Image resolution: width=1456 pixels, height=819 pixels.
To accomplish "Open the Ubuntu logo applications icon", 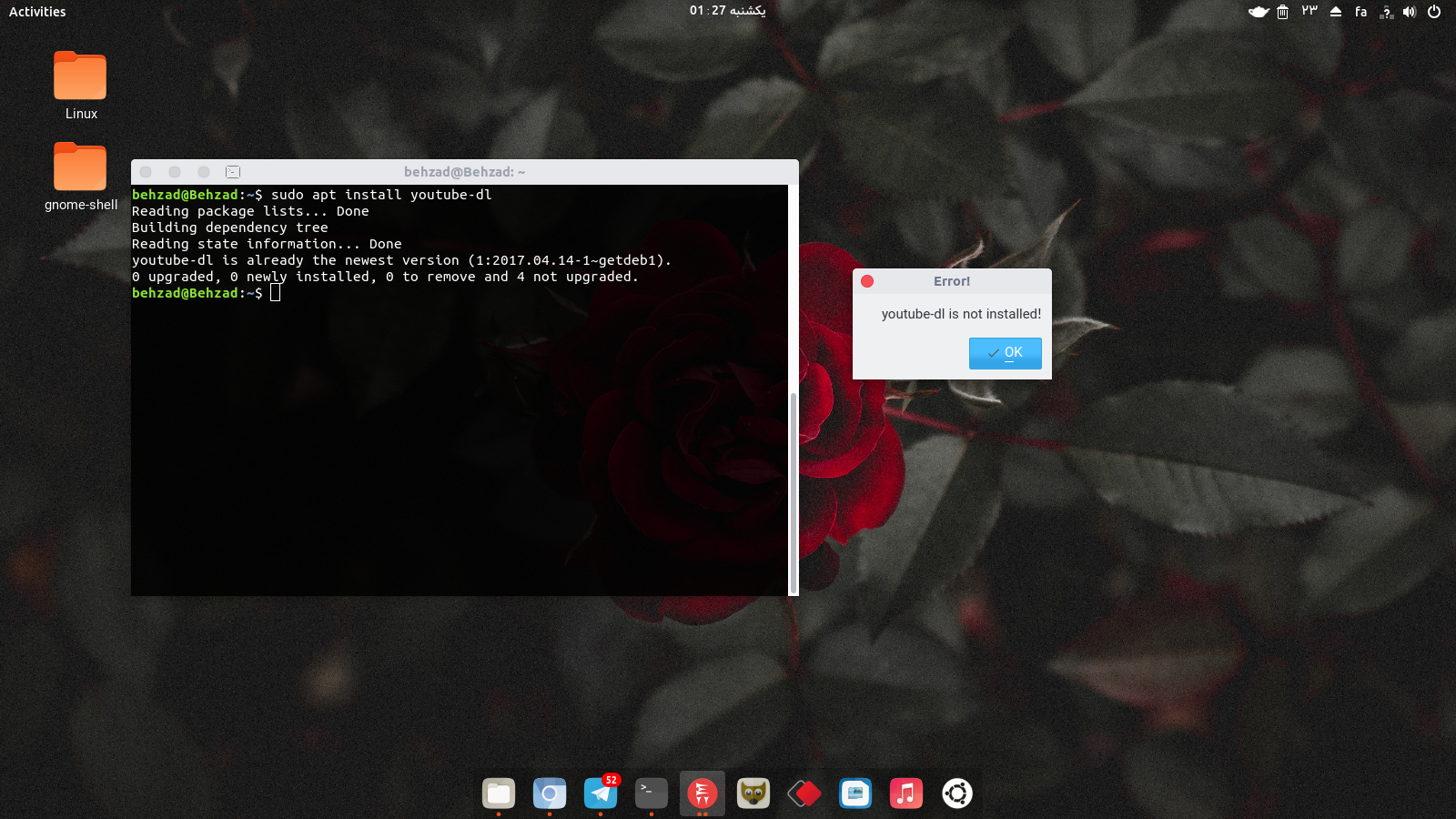I will [957, 794].
